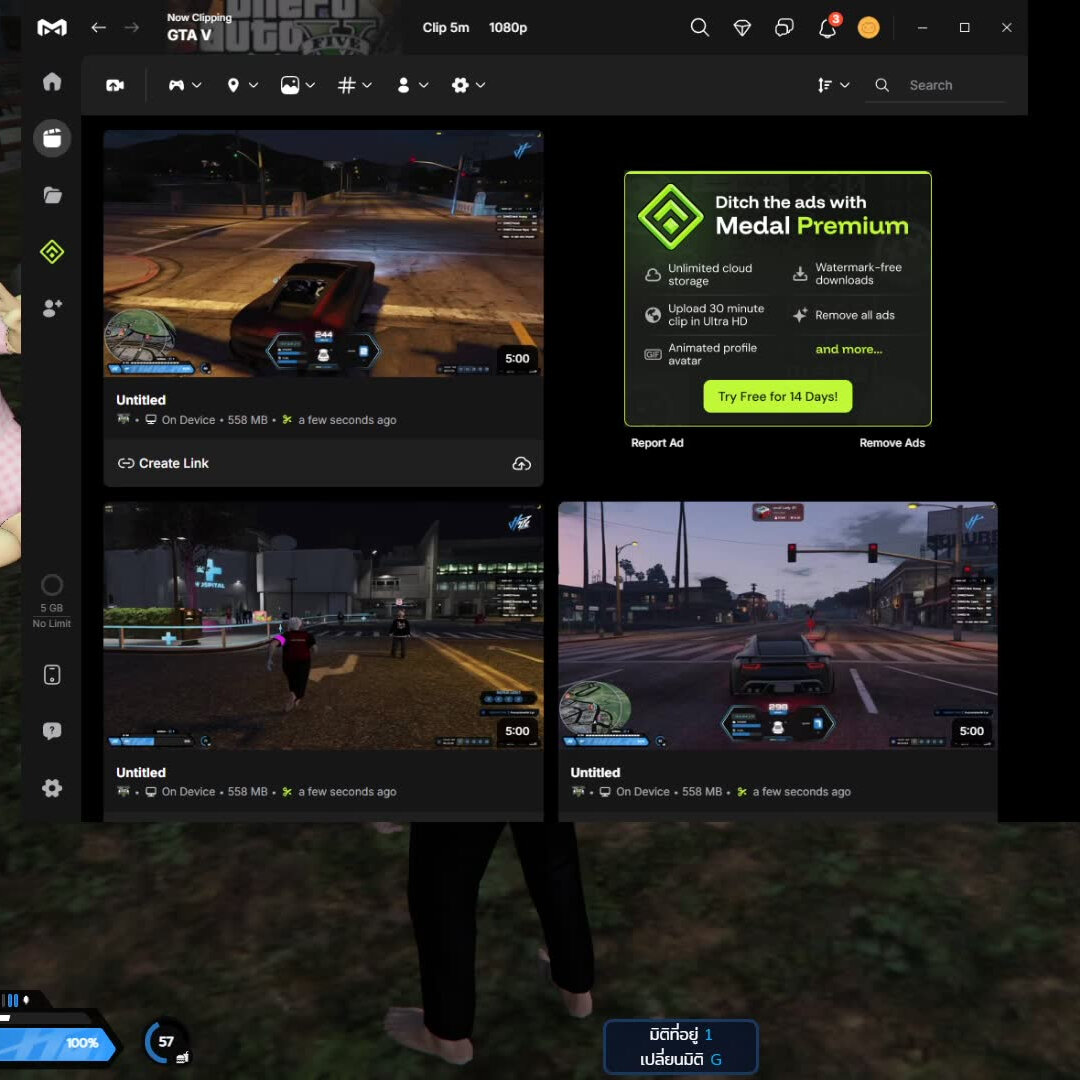This screenshot has width=1080, height=1080.
Task: Open the Premium diamond sidebar icon
Action: point(52,251)
